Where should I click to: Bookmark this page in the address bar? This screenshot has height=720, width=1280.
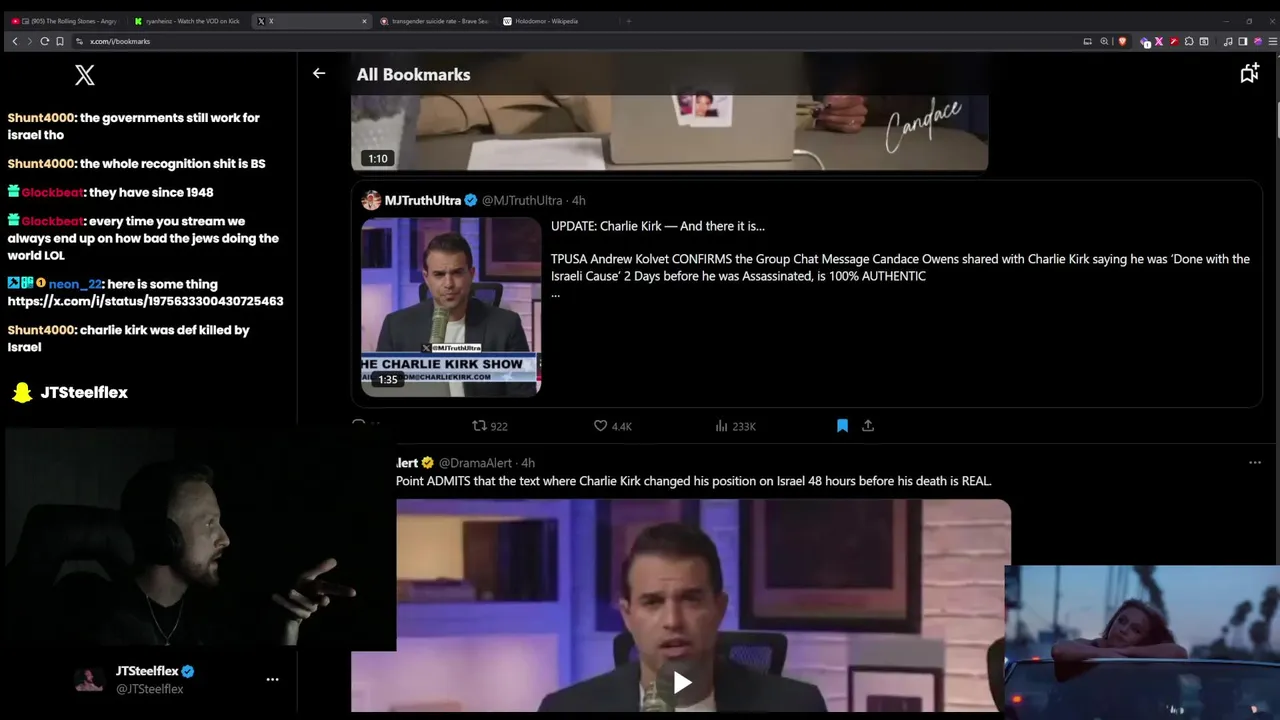tap(60, 41)
